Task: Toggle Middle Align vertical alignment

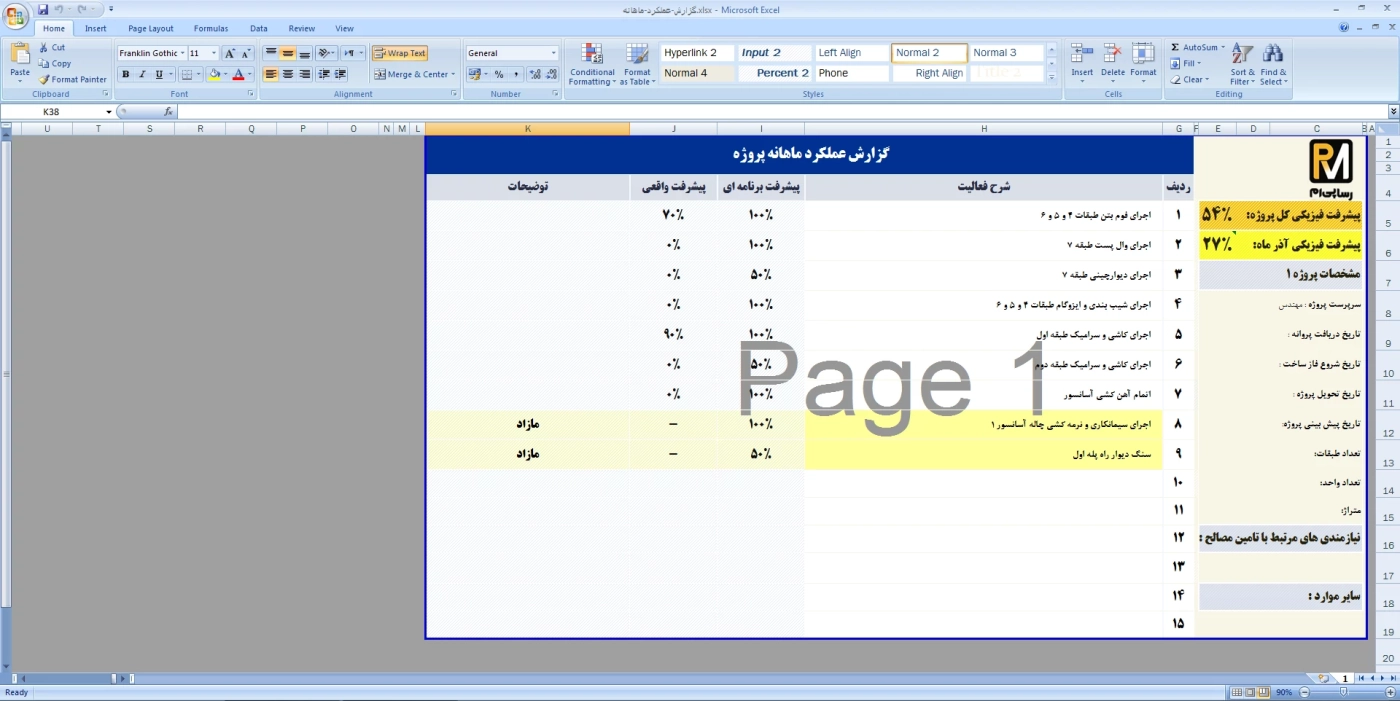Action: point(288,53)
